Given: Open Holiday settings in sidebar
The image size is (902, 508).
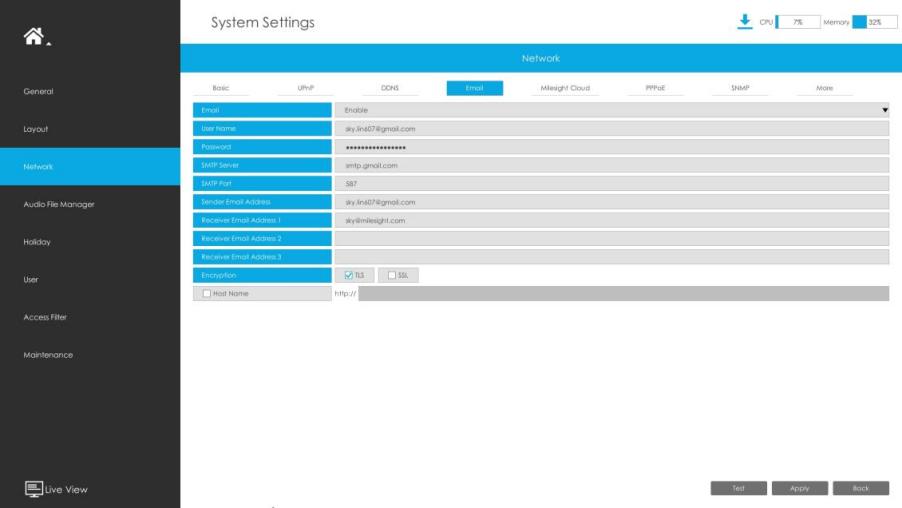Looking at the screenshot, I should [90, 242].
